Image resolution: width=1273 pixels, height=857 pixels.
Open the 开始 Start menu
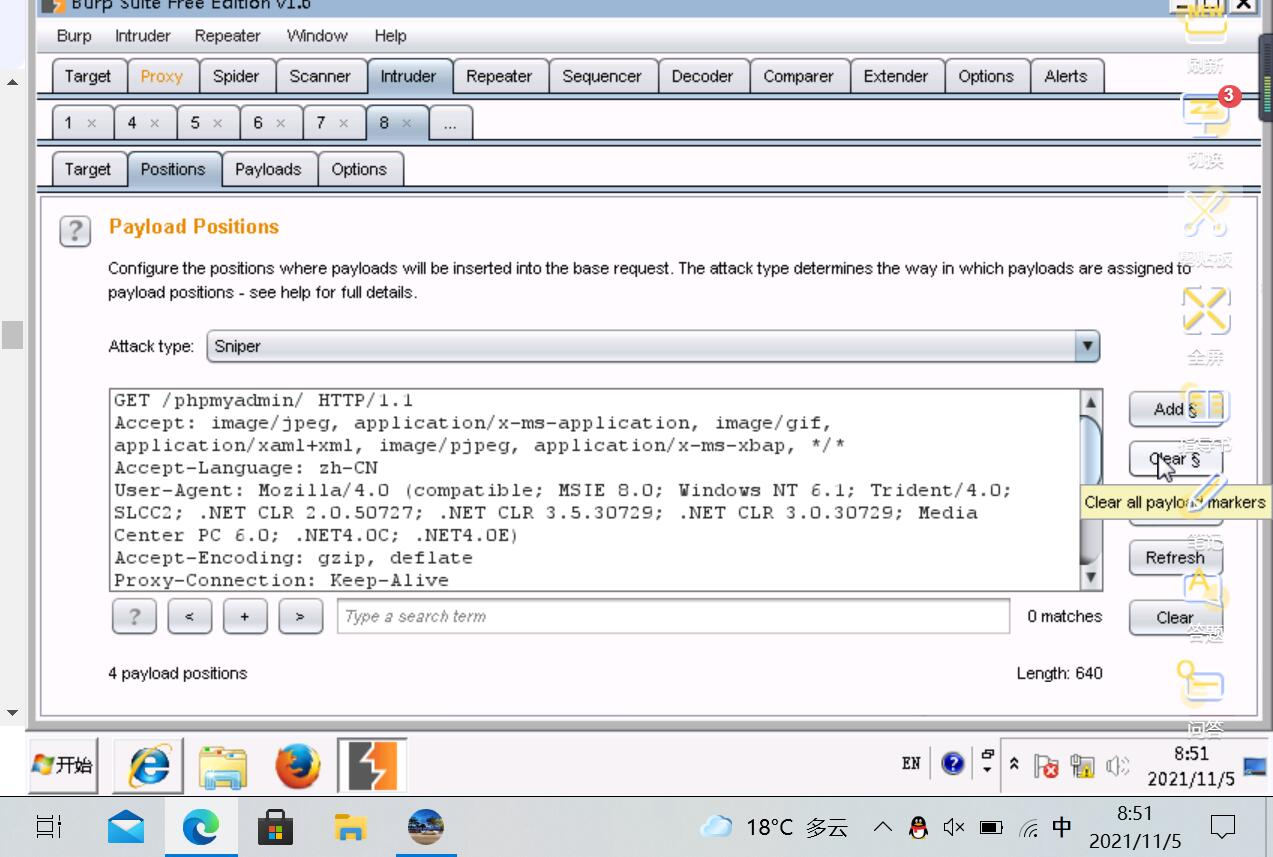click(63, 765)
